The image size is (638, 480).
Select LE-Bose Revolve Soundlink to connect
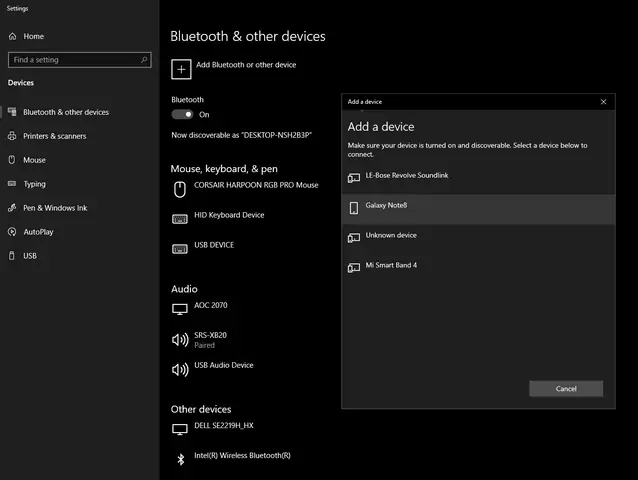pyautogui.click(x=478, y=179)
